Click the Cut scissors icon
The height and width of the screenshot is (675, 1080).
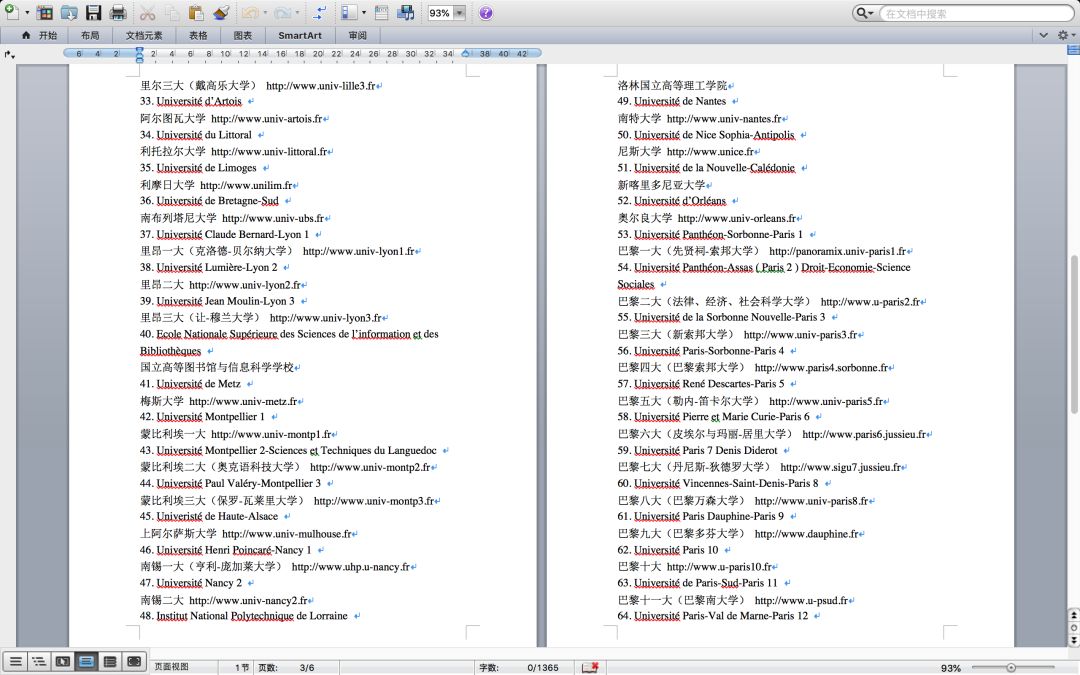(x=147, y=12)
